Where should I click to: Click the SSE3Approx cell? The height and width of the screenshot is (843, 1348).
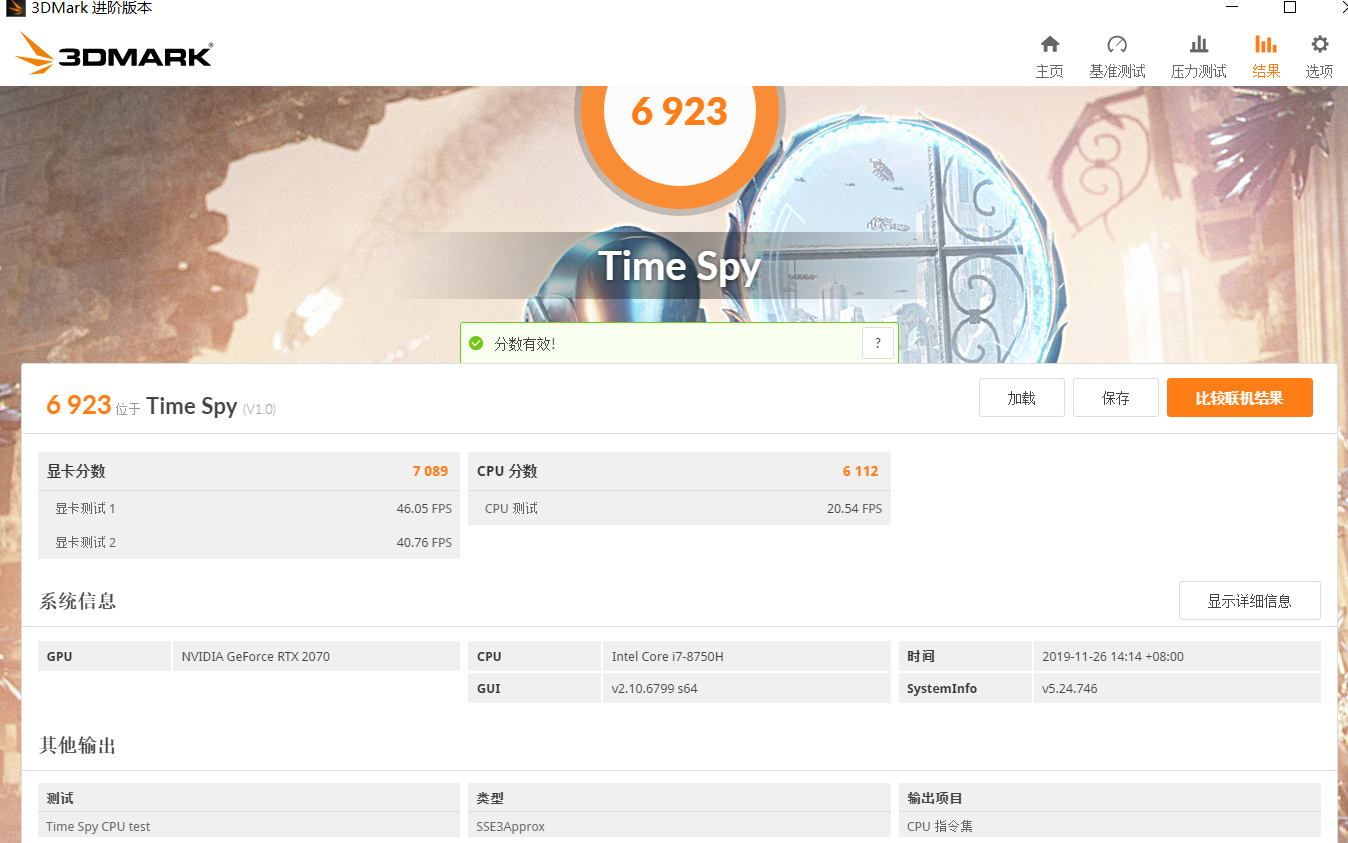[510, 827]
